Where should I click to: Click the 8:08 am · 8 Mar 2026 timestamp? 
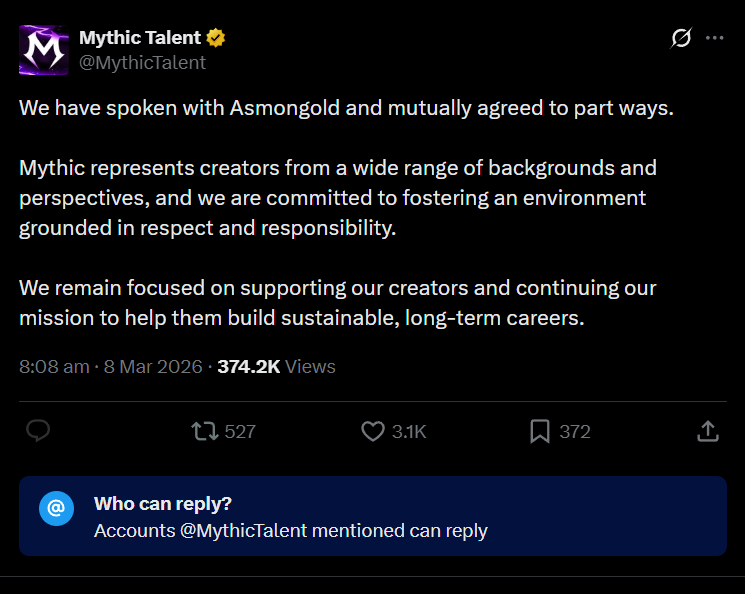tap(111, 366)
